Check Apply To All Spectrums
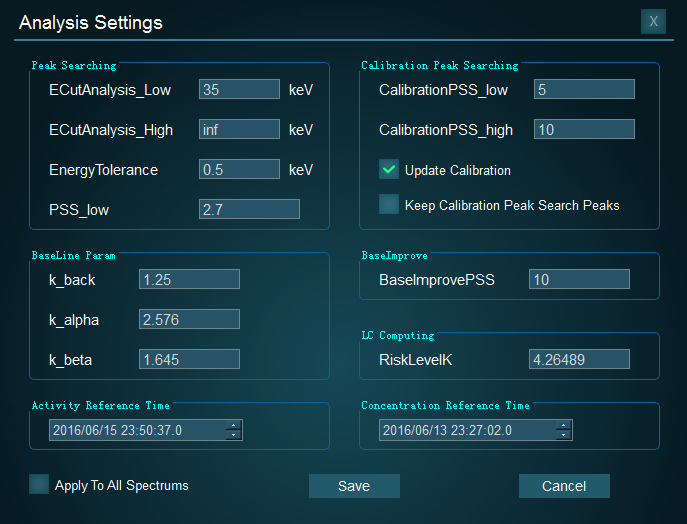The height and width of the screenshot is (524, 687). pyautogui.click(x=39, y=484)
